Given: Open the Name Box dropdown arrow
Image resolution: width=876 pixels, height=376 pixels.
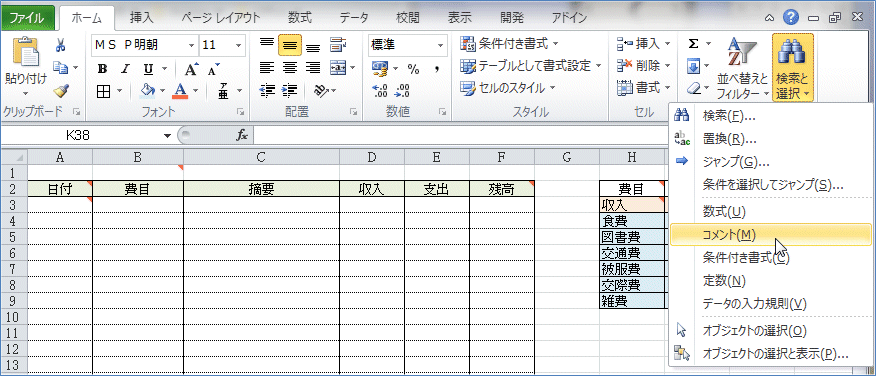Looking at the screenshot, I should 166,136.
